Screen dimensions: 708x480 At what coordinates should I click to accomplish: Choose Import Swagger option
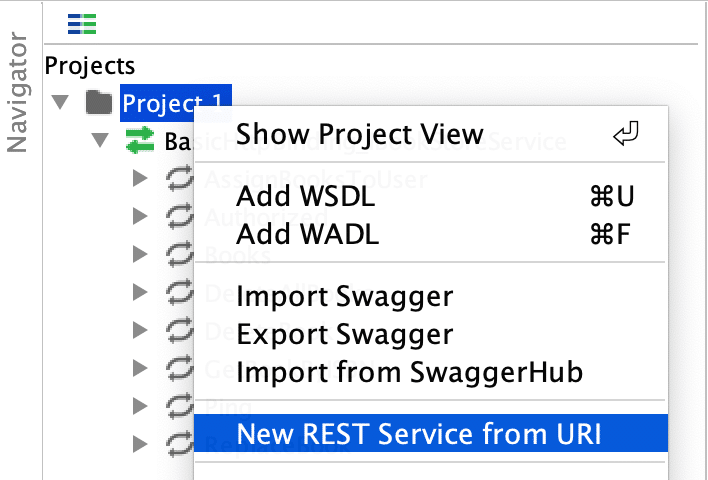(344, 297)
